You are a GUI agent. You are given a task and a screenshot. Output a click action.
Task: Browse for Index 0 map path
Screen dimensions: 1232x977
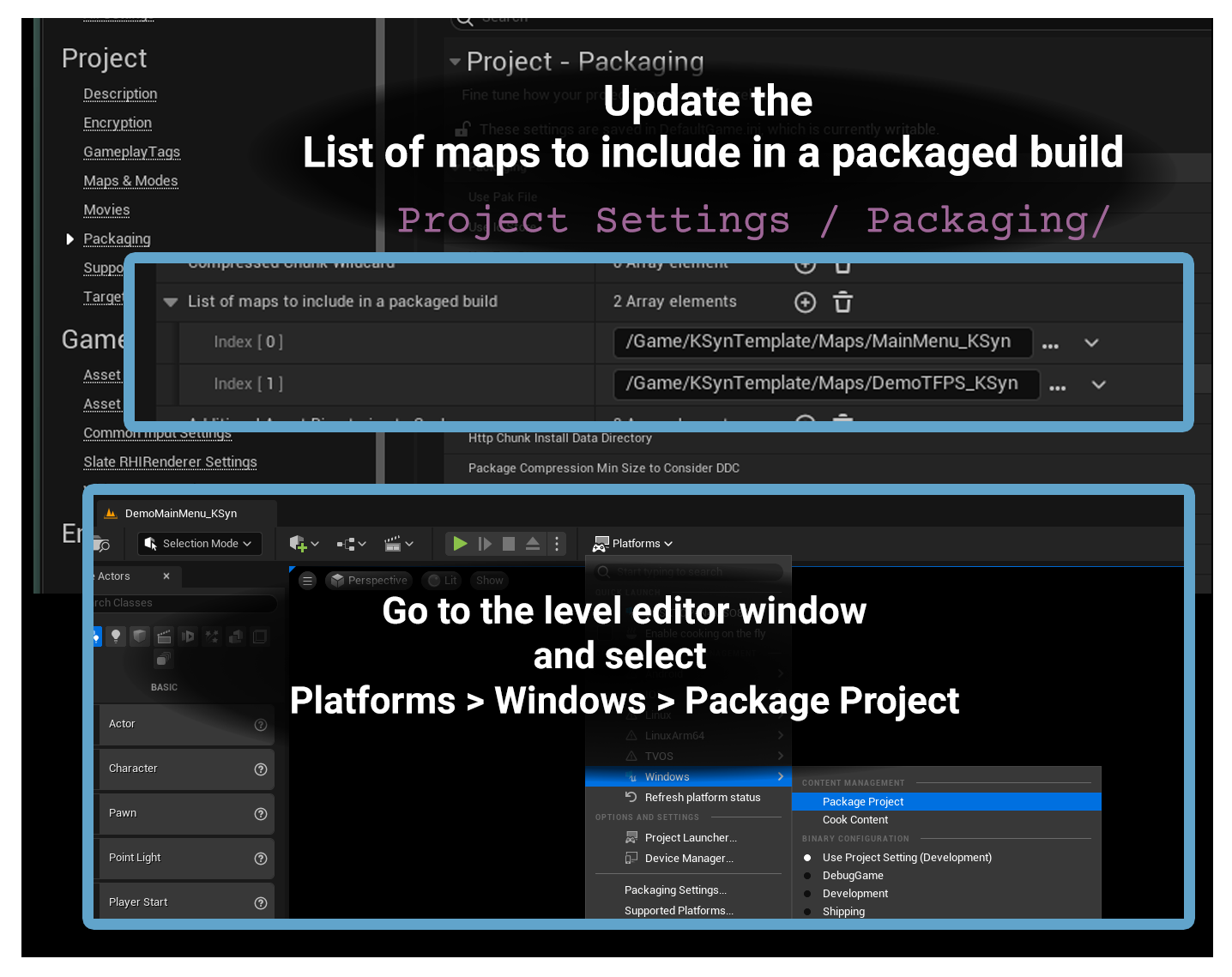pos(1050,345)
